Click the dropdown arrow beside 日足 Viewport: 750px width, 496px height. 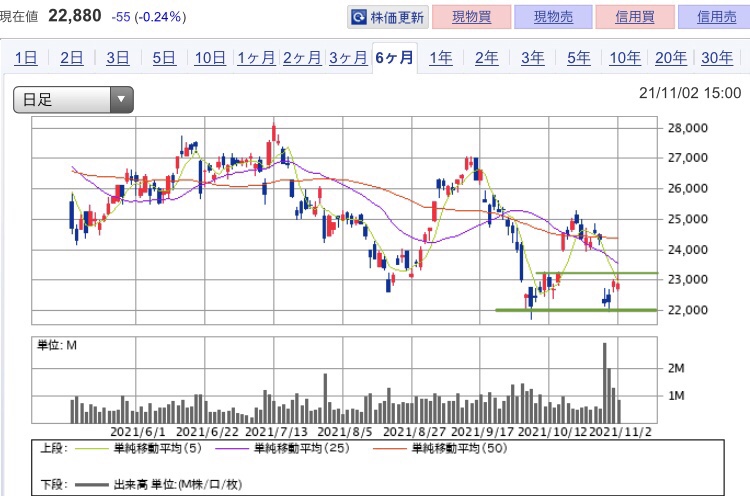[121, 99]
